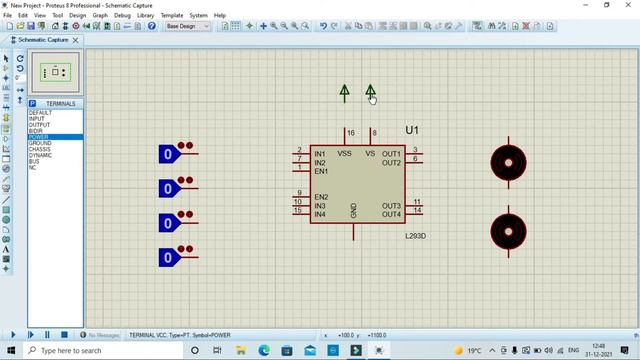
Task: Flip object vertically with Y-mirror
Action: point(20,100)
